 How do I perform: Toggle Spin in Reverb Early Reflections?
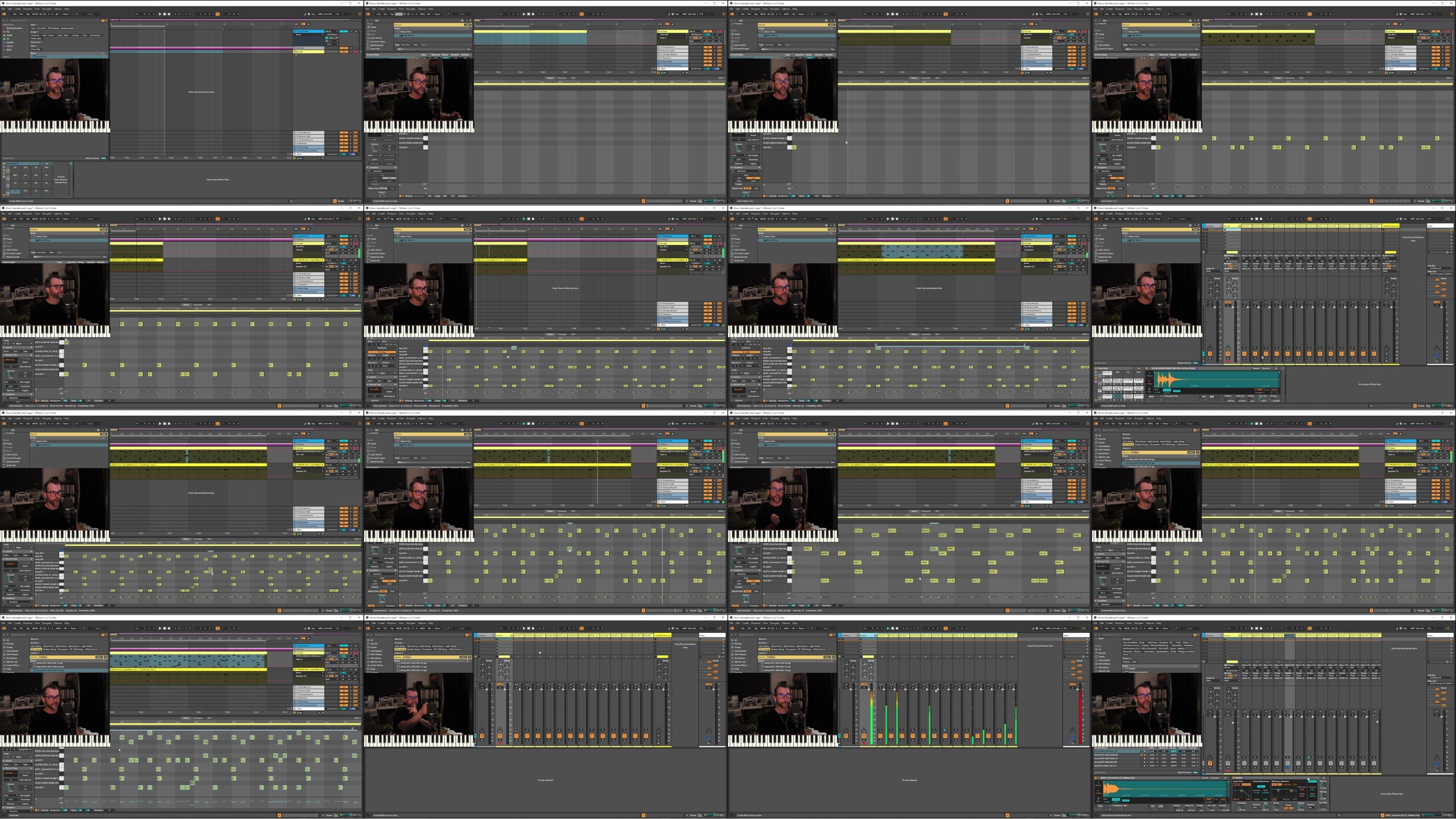point(1261,787)
